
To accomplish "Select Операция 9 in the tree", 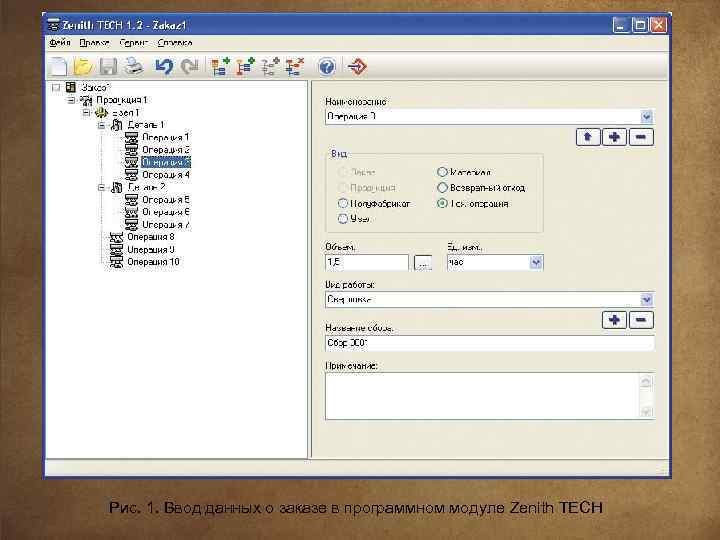I will 151,249.
